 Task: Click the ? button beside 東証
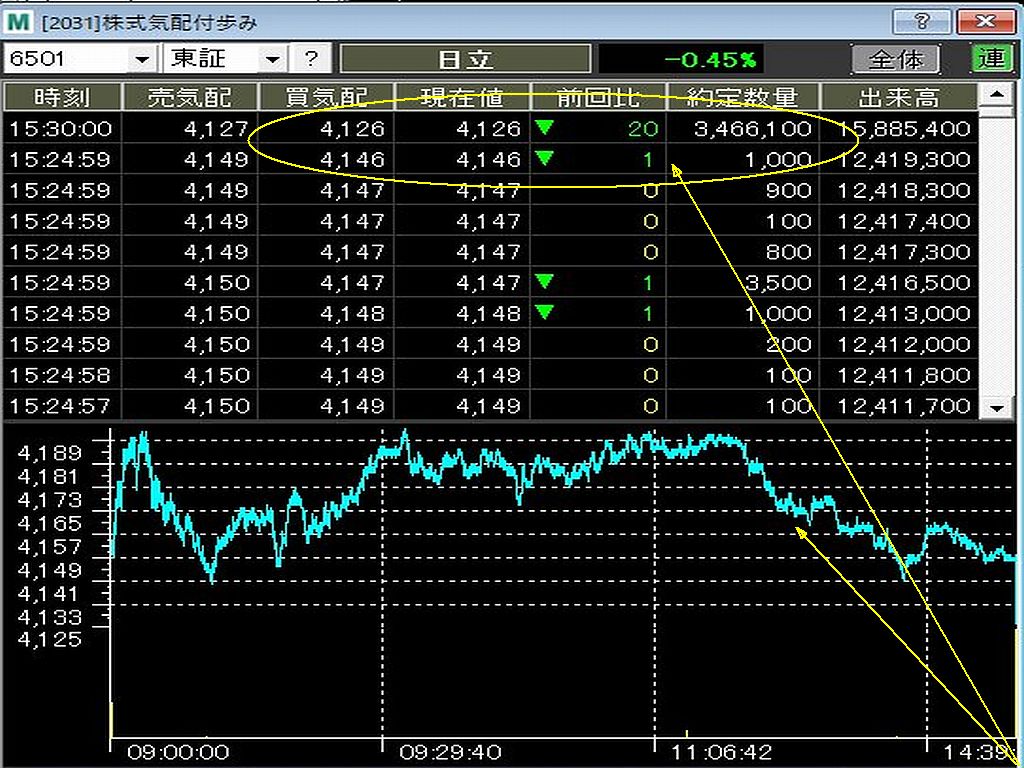click(311, 59)
